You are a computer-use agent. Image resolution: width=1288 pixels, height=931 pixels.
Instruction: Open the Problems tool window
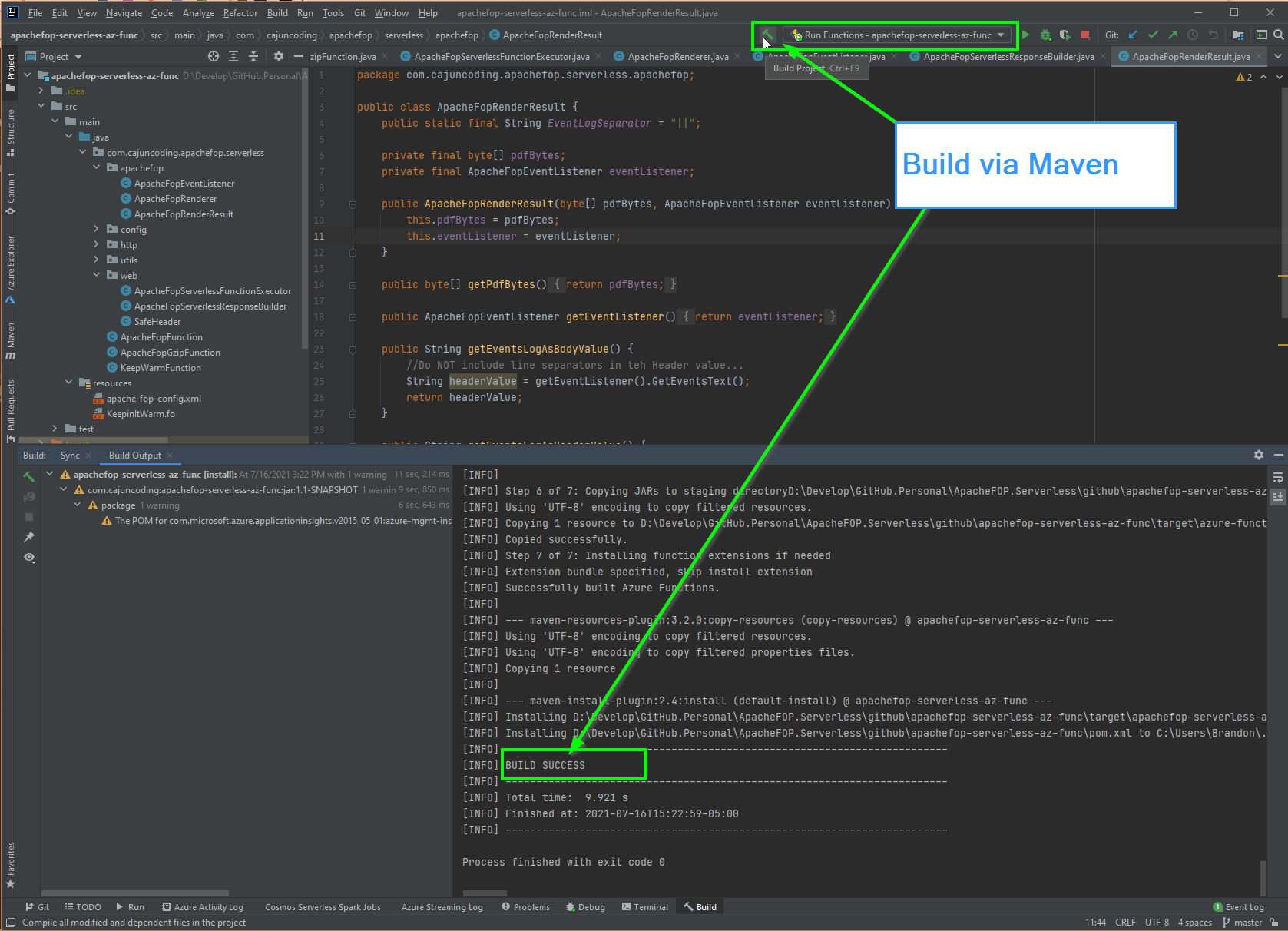click(525, 907)
